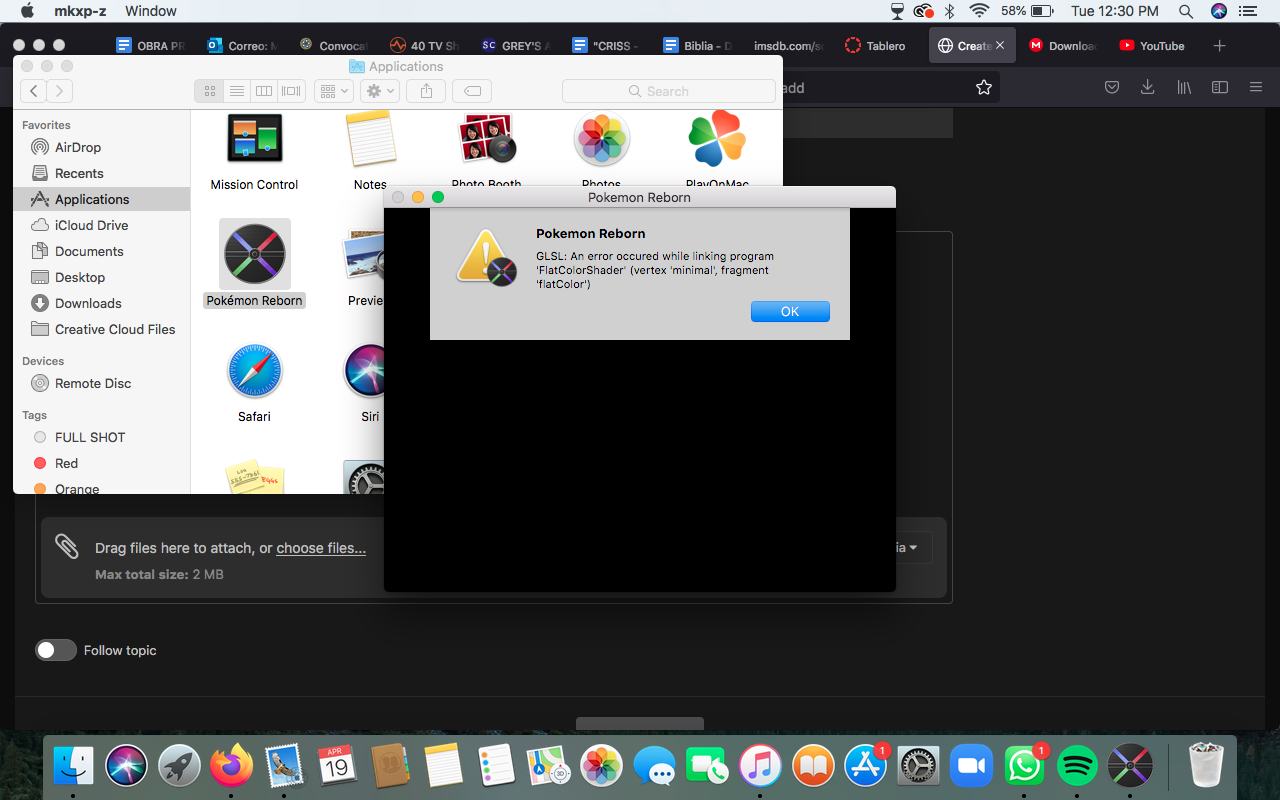The width and height of the screenshot is (1280, 800).
Task: Click Wi-Fi status icon in menu bar
Action: tap(979, 11)
